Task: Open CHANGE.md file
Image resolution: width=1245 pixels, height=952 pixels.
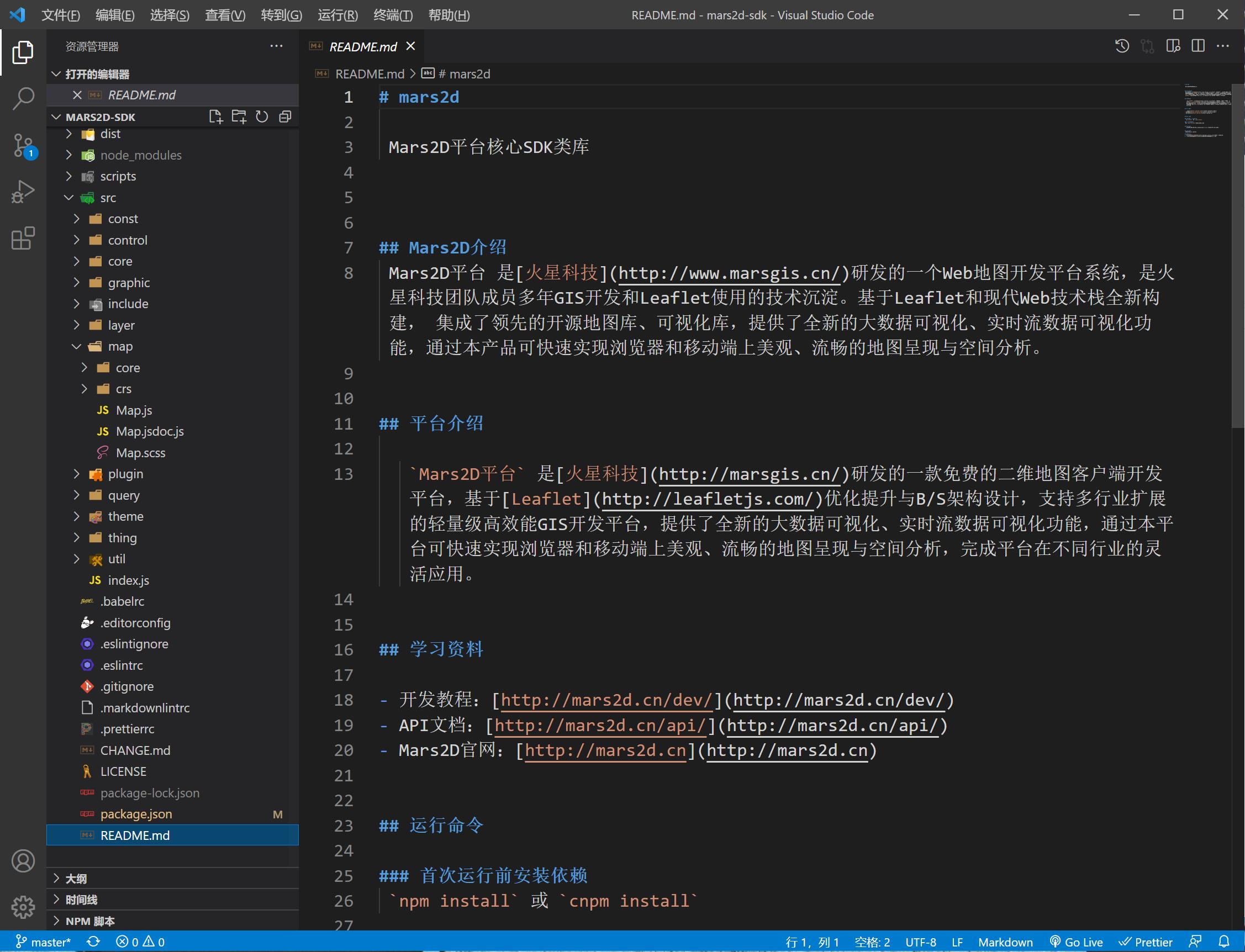Action: (x=172, y=750)
